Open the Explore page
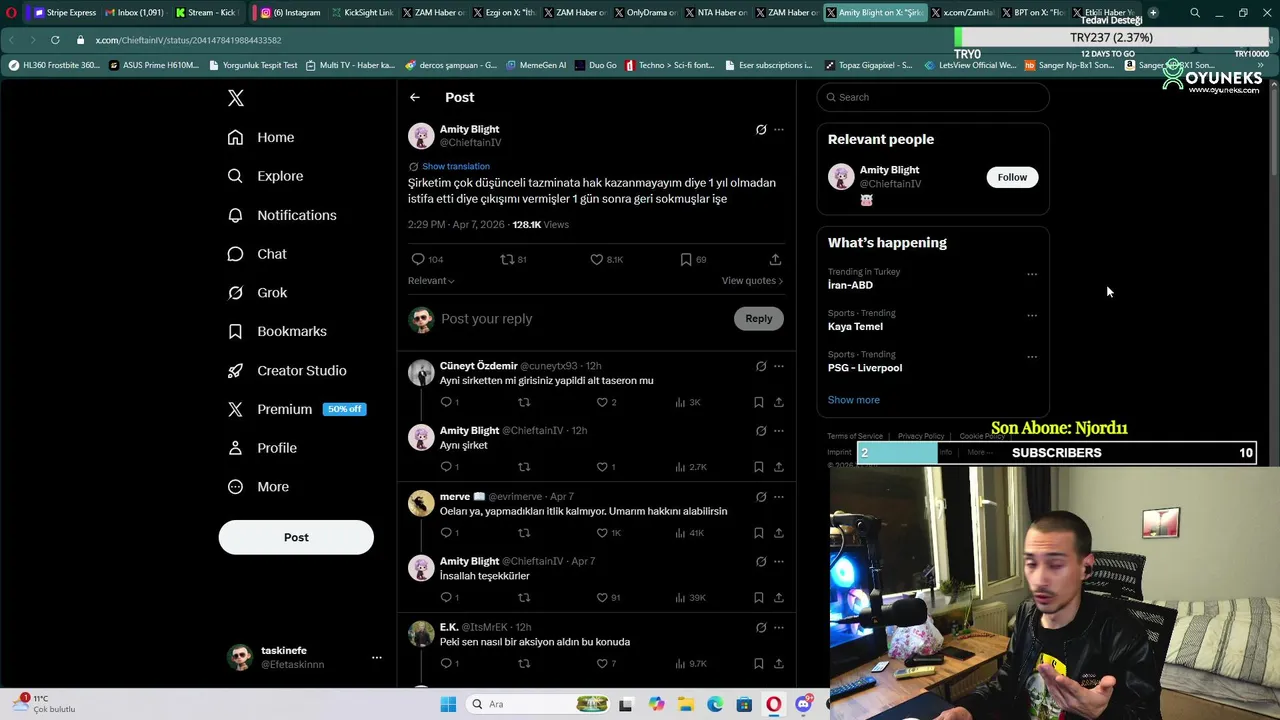1280x720 pixels. click(x=265, y=176)
